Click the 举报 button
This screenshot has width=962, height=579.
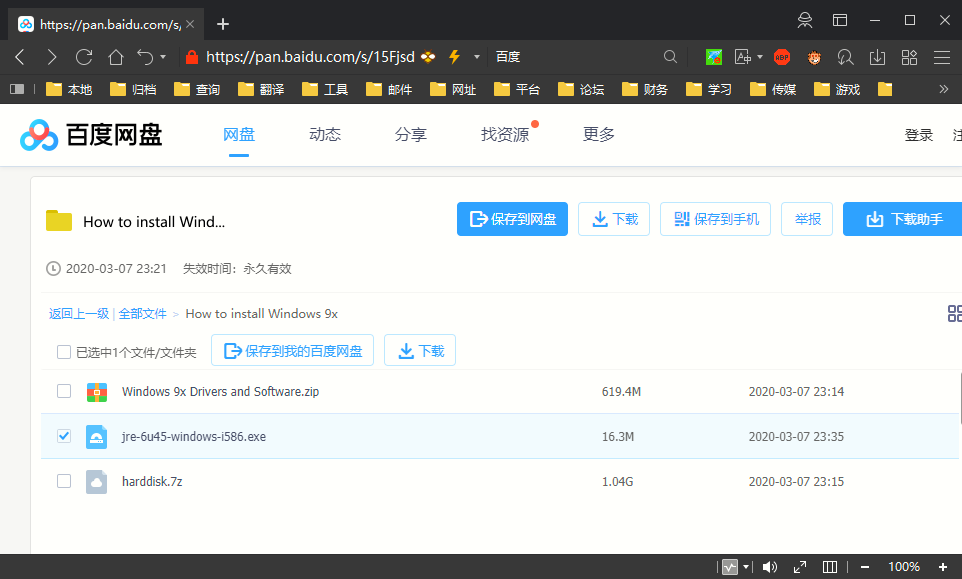point(807,219)
